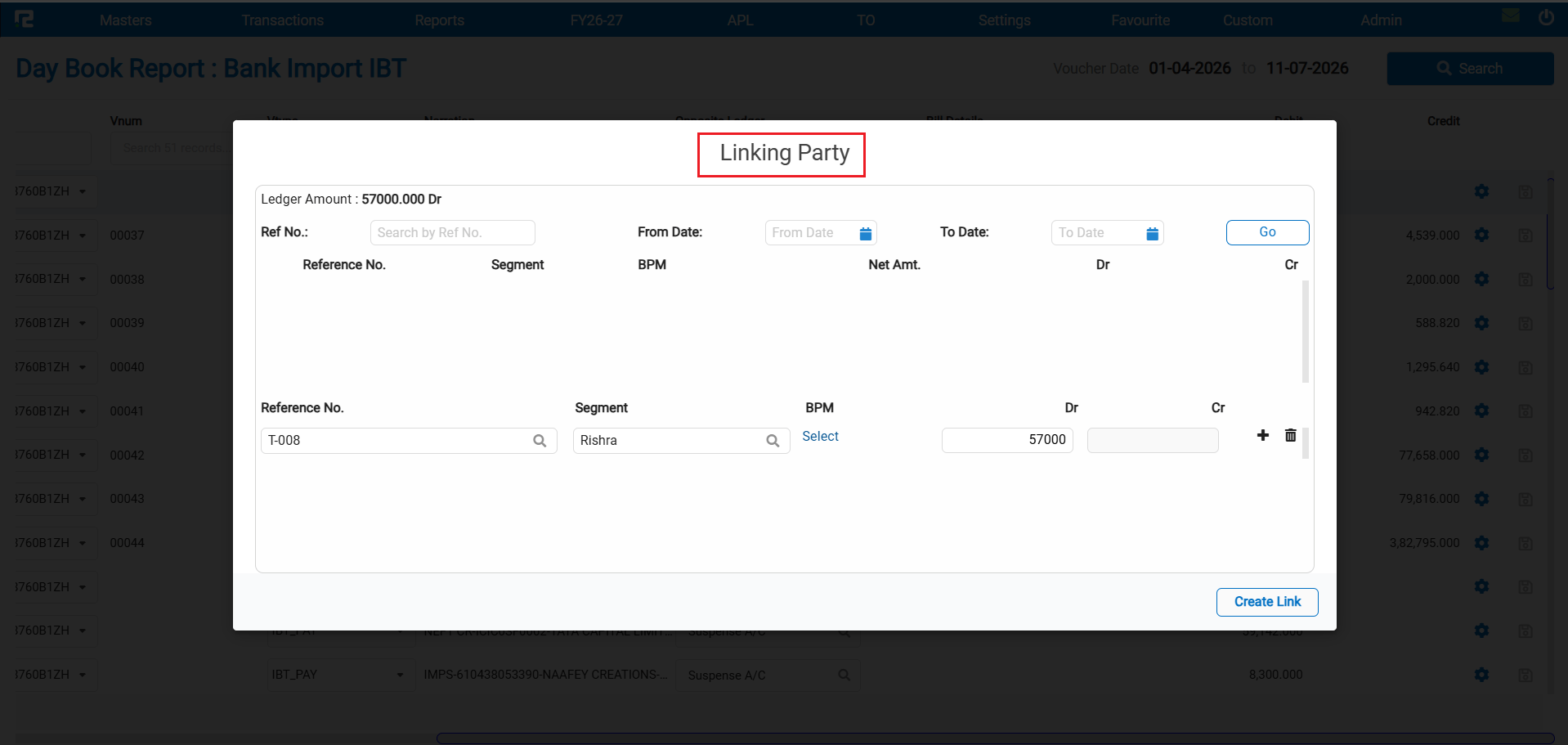Open gear settings for row 00039
This screenshot has height=745, width=1568.
(1481, 323)
